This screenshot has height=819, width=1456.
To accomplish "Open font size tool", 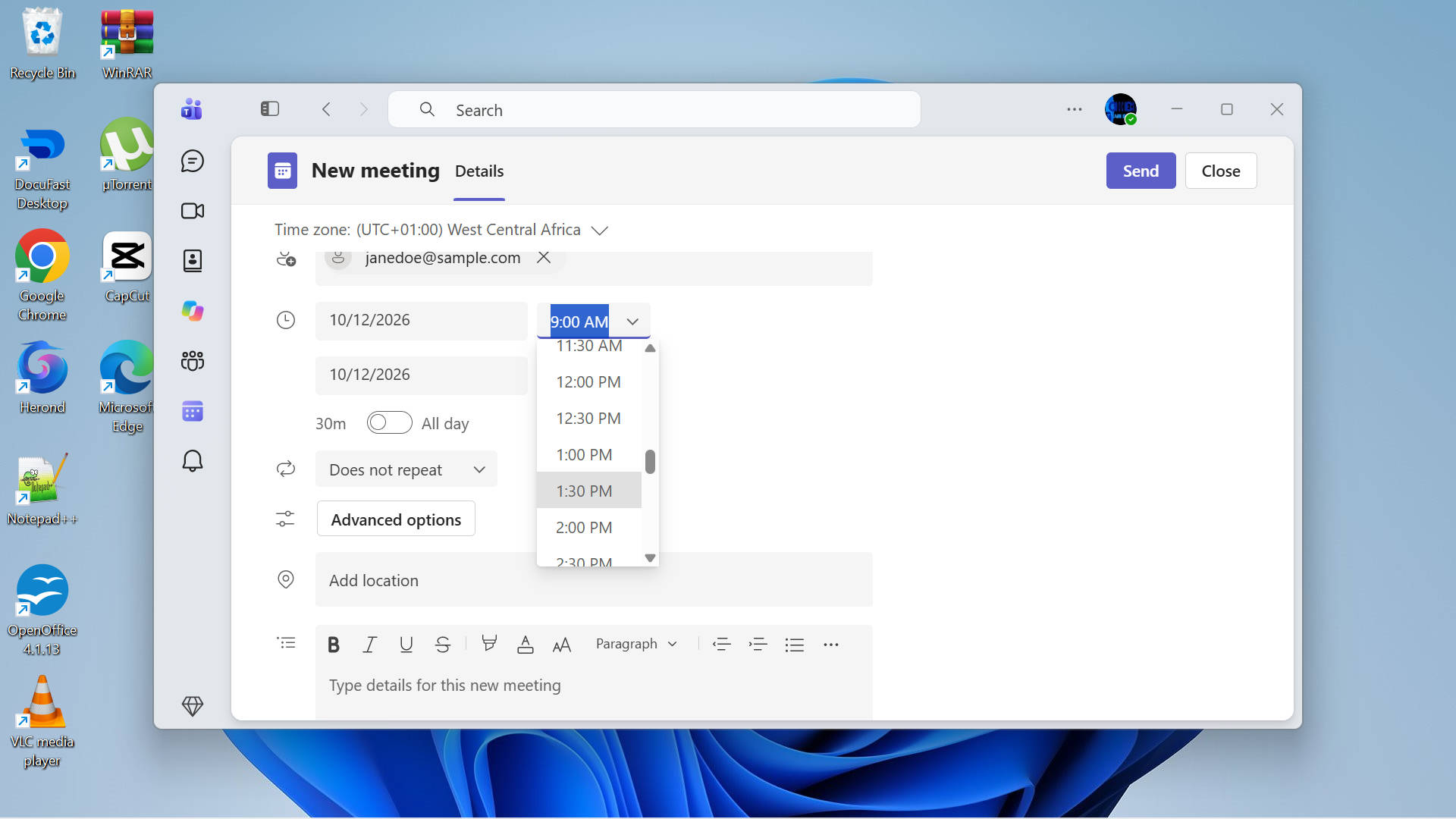I will click(x=562, y=645).
